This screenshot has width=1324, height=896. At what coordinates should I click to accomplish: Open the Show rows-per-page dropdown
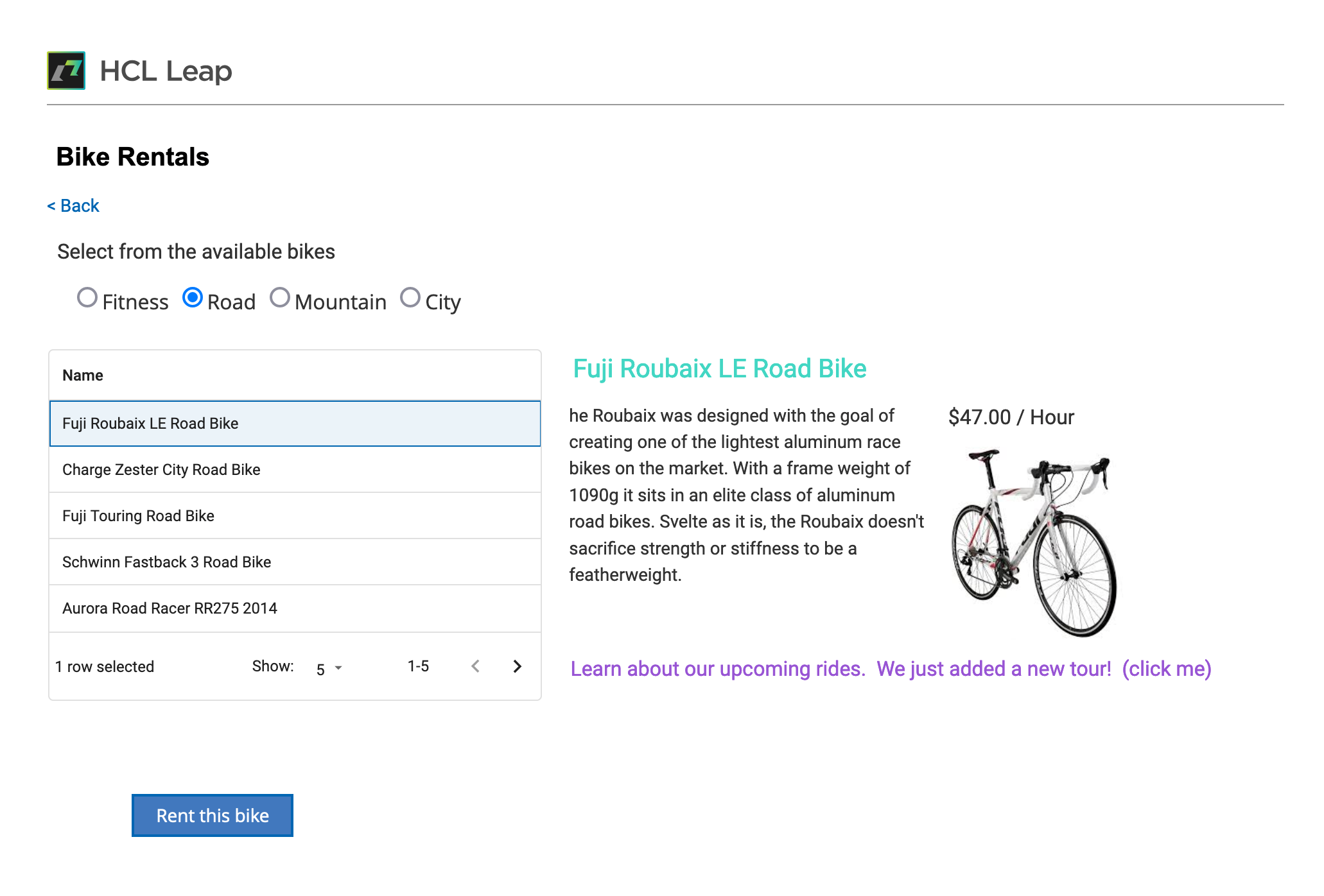(x=329, y=669)
